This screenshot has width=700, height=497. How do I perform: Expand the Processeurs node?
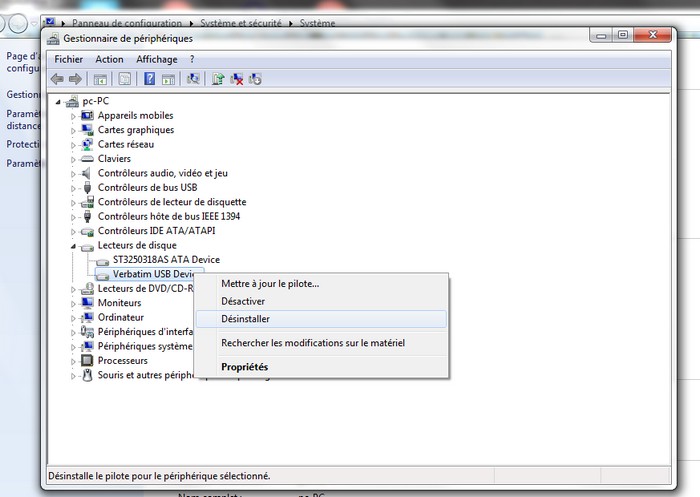[x=73, y=361]
